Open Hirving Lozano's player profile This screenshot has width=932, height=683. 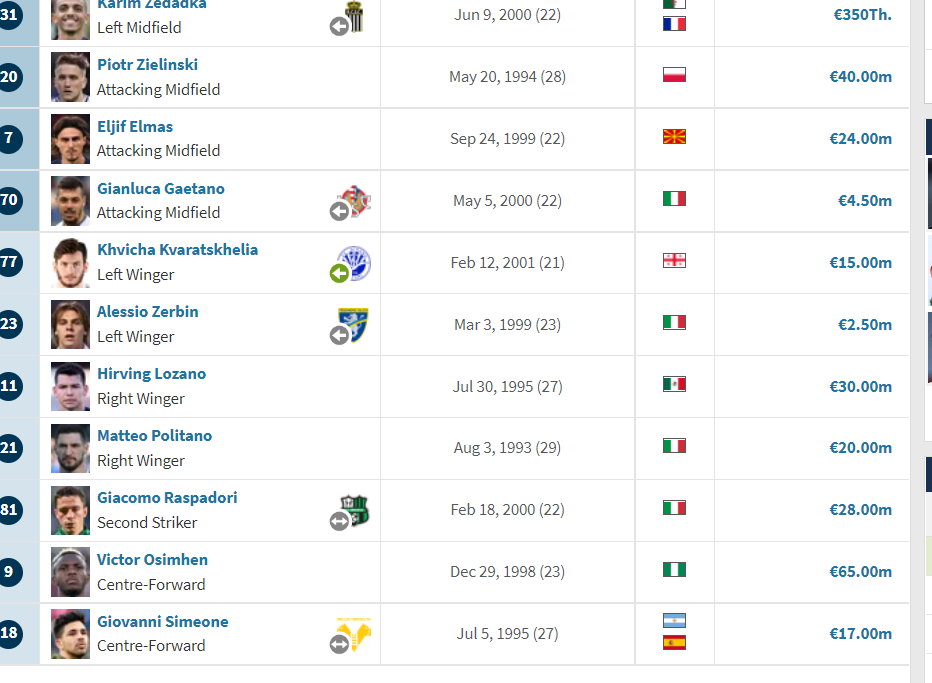click(152, 373)
